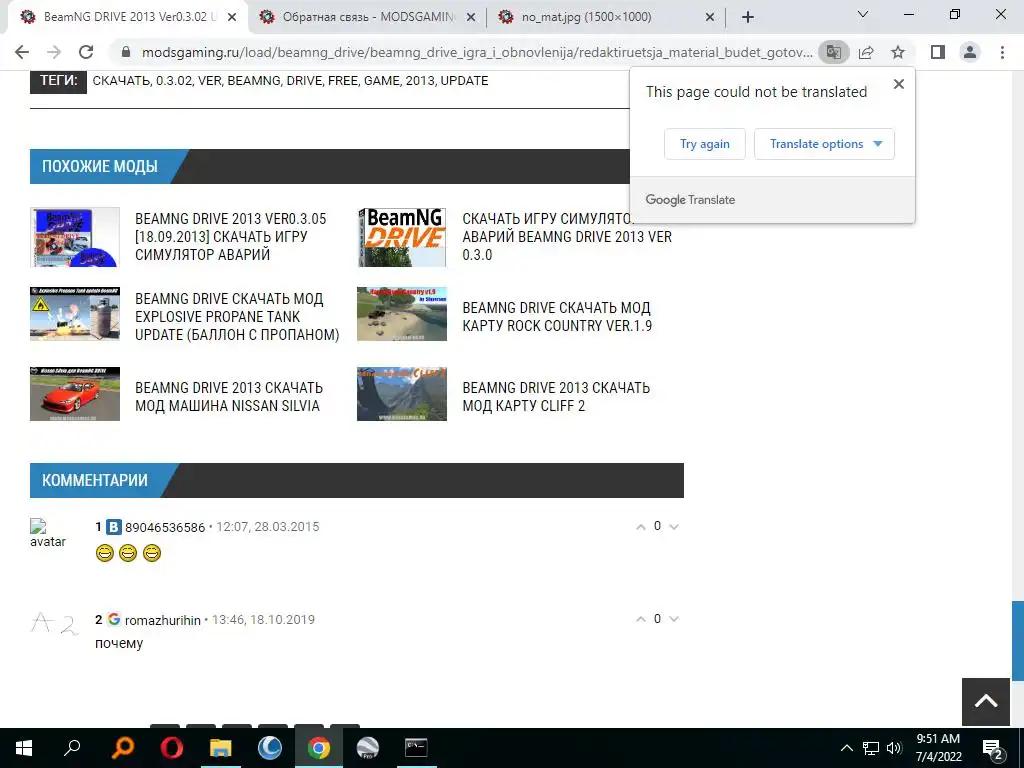Click the VK icon beside 89046536586
The height and width of the screenshot is (768, 1024).
[x=114, y=527]
